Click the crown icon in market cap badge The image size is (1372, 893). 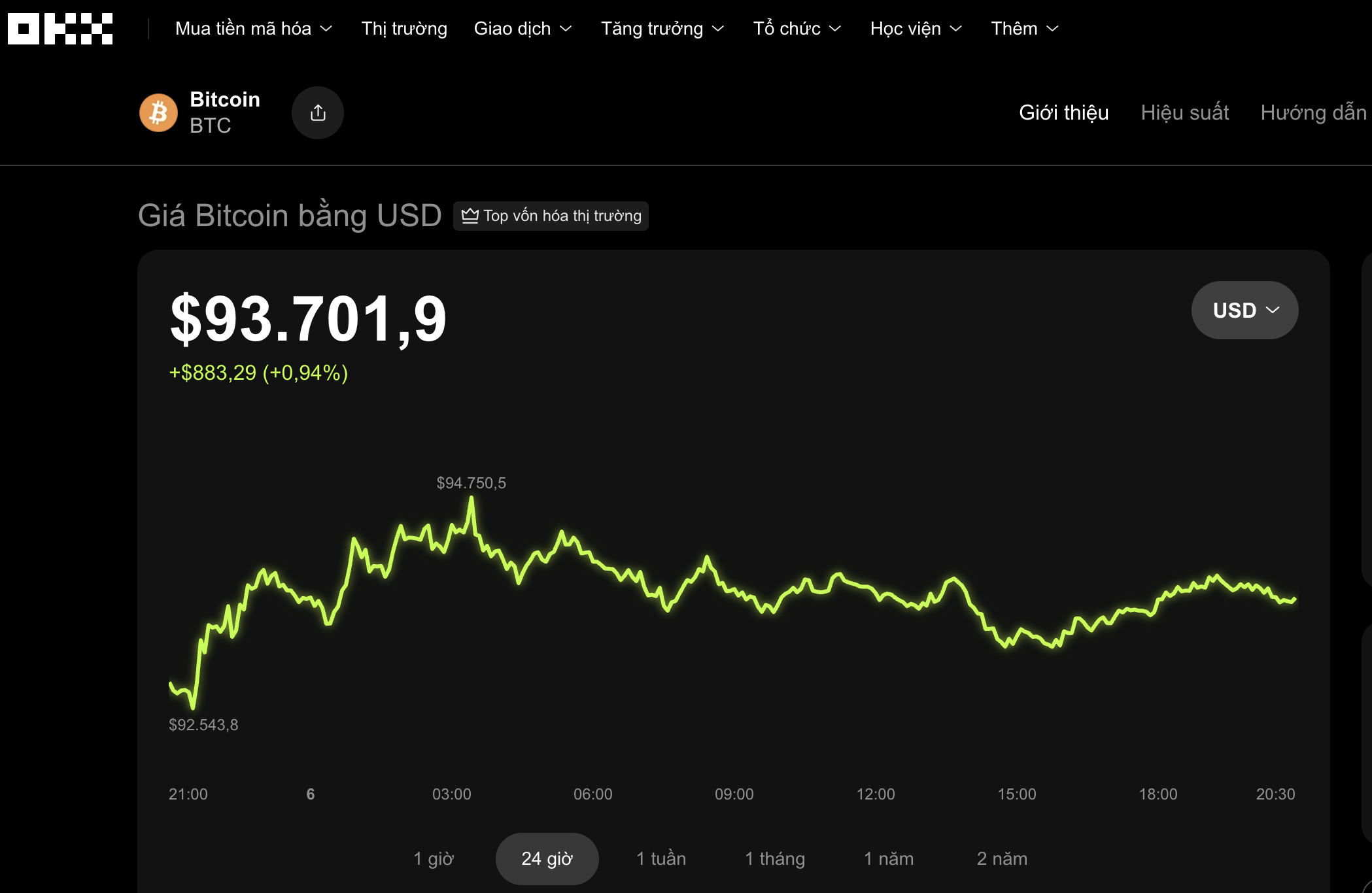(x=470, y=216)
